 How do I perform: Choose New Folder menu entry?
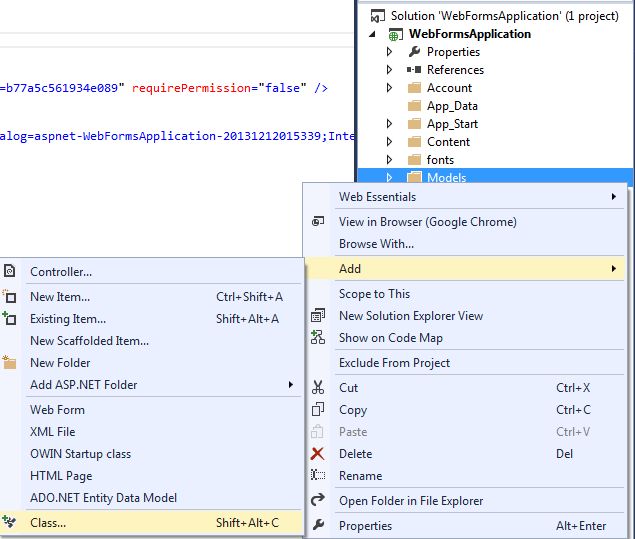[152, 362]
